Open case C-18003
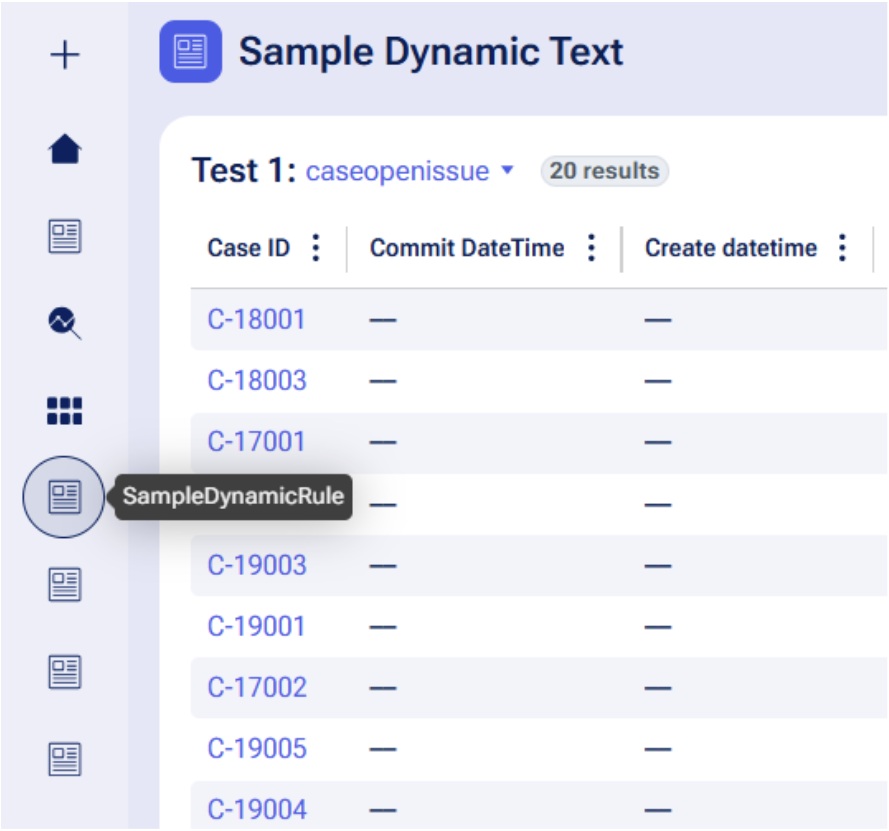889x831 pixels. tap(257, 380)
